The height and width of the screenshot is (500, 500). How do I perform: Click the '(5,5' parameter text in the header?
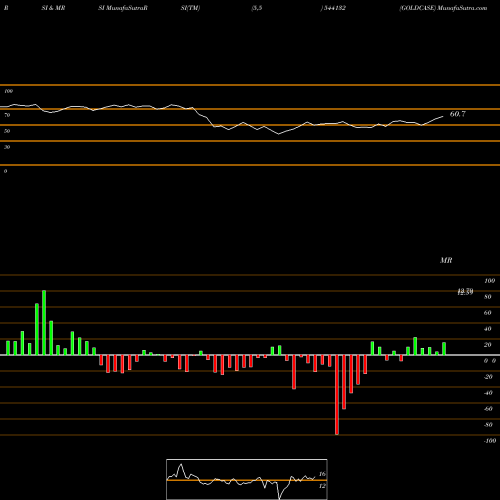pyautogui.click(x=257, y=8)
